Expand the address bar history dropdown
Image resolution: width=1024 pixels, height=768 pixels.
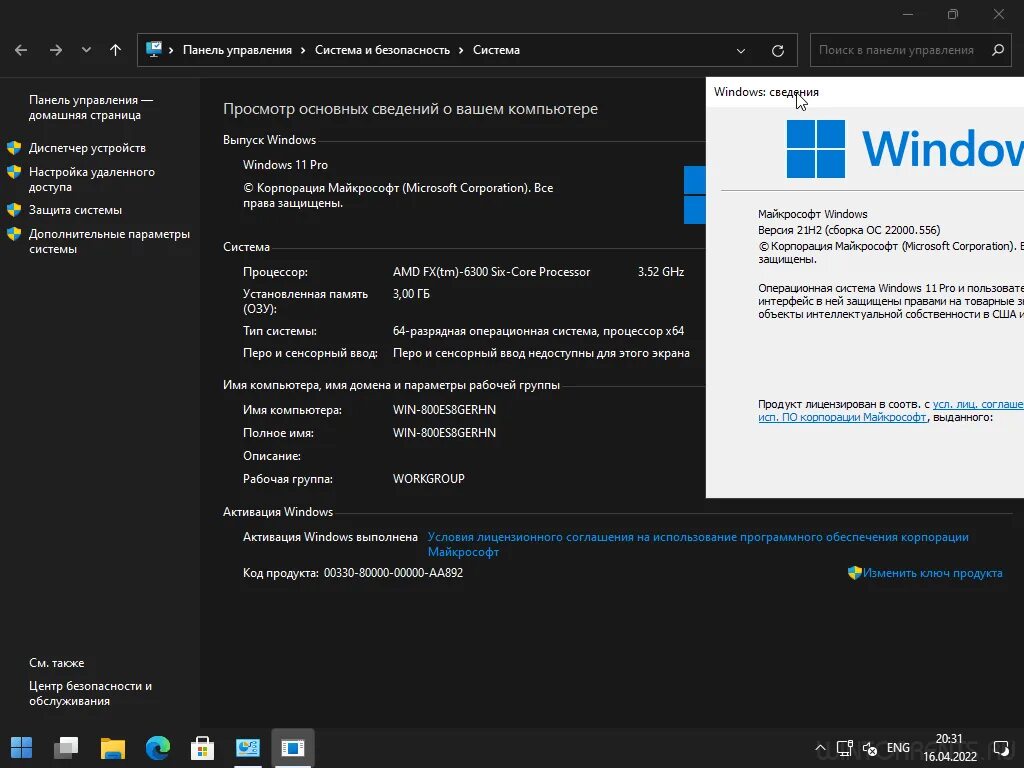pos(741,50)
